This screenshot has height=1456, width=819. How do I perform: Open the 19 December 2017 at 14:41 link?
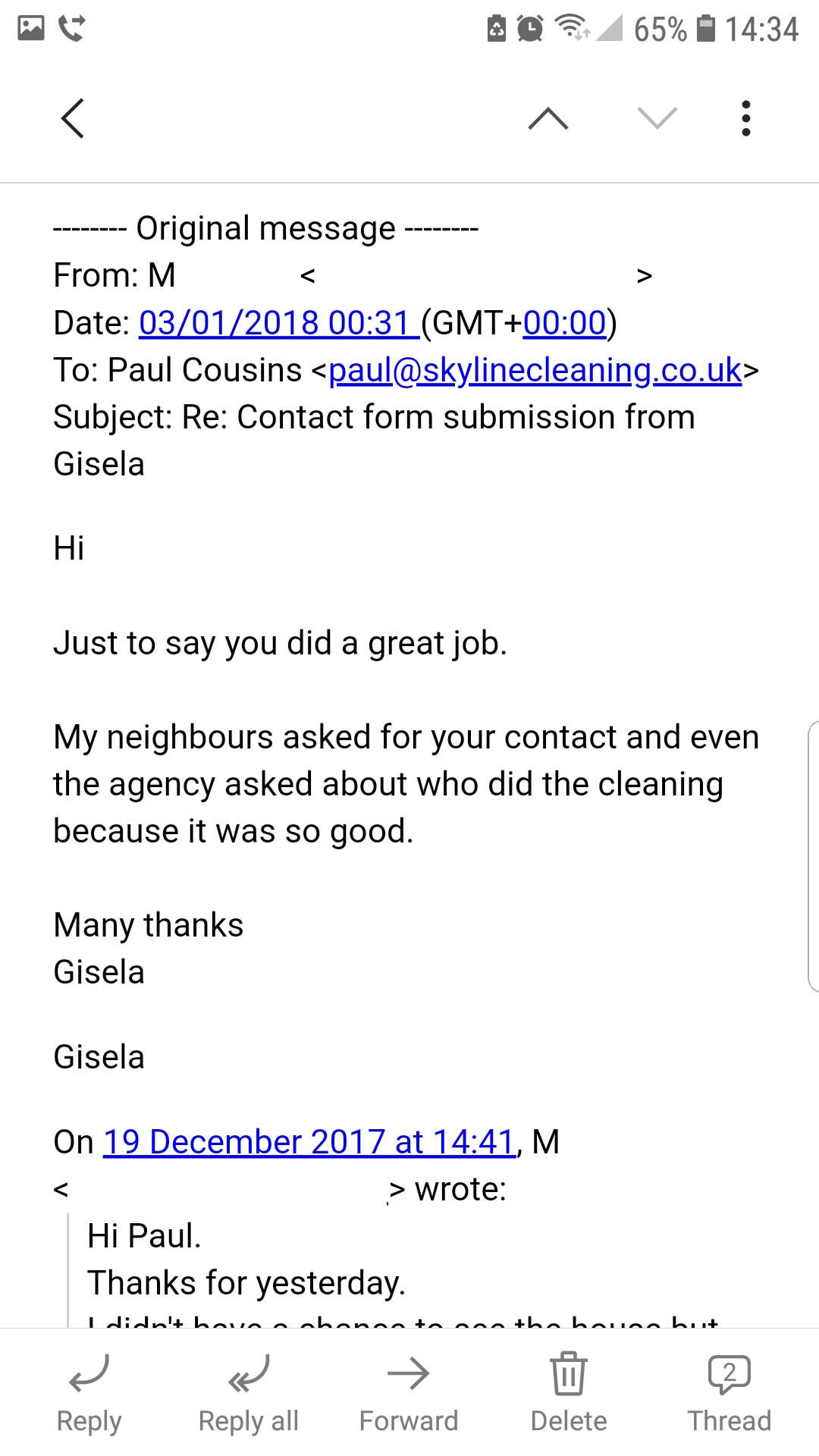click(x=309, y=1142)
